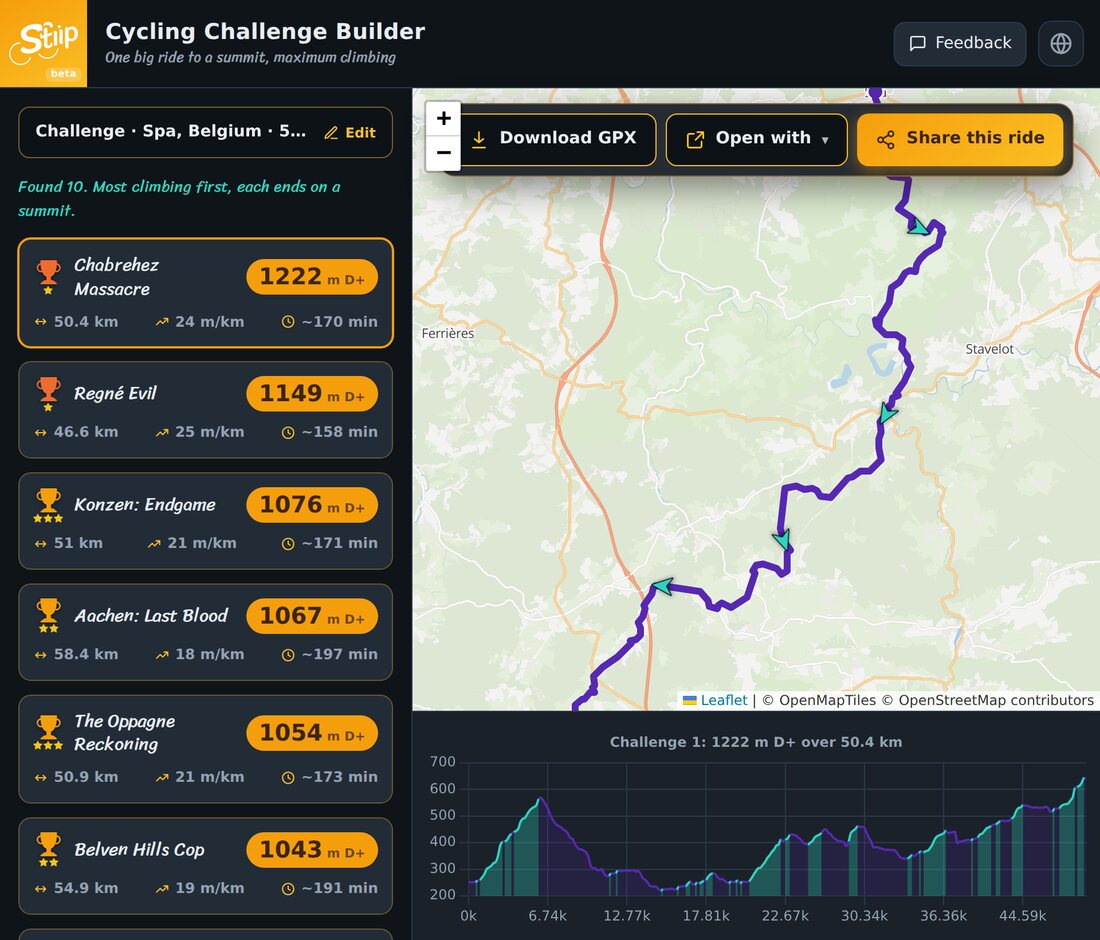
Task: Click the gradient icon beside 18 m/km
Action: click(162, 654)
